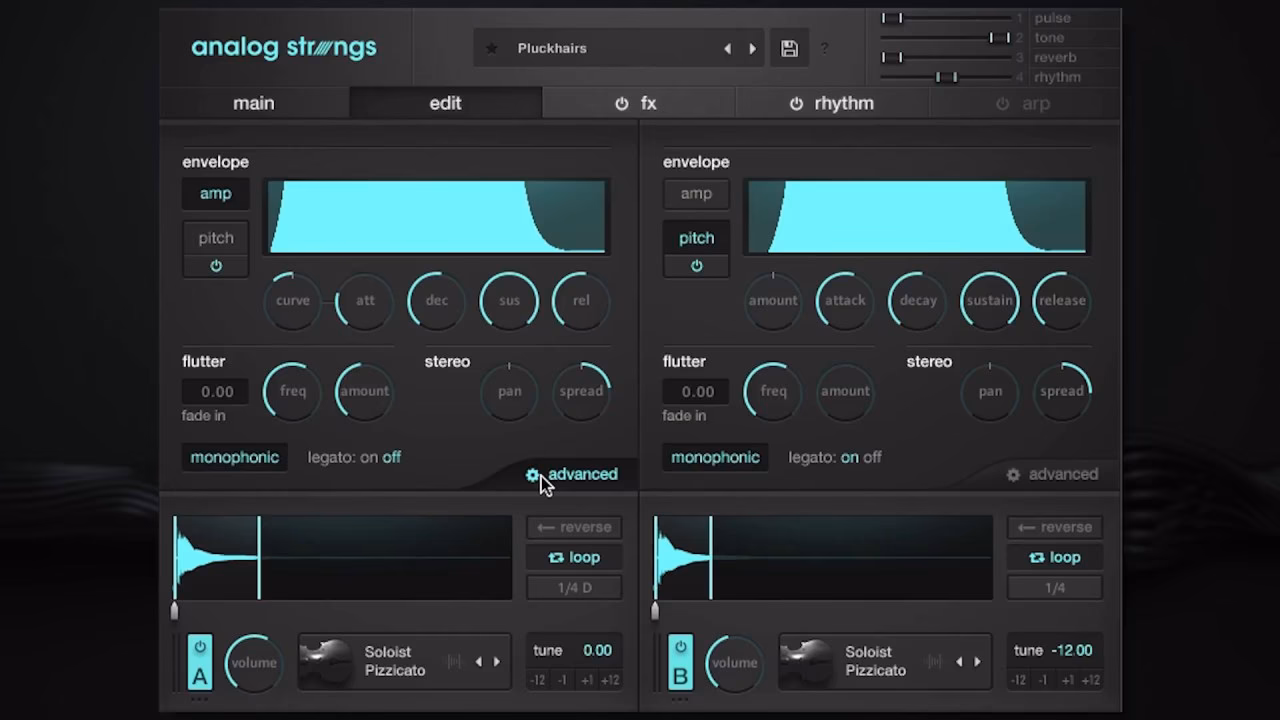Click the +12 tune stepper on layer B
The width and height of the screenshot is (1280, 720).
pyautogui.click(x=1091, y=680)
